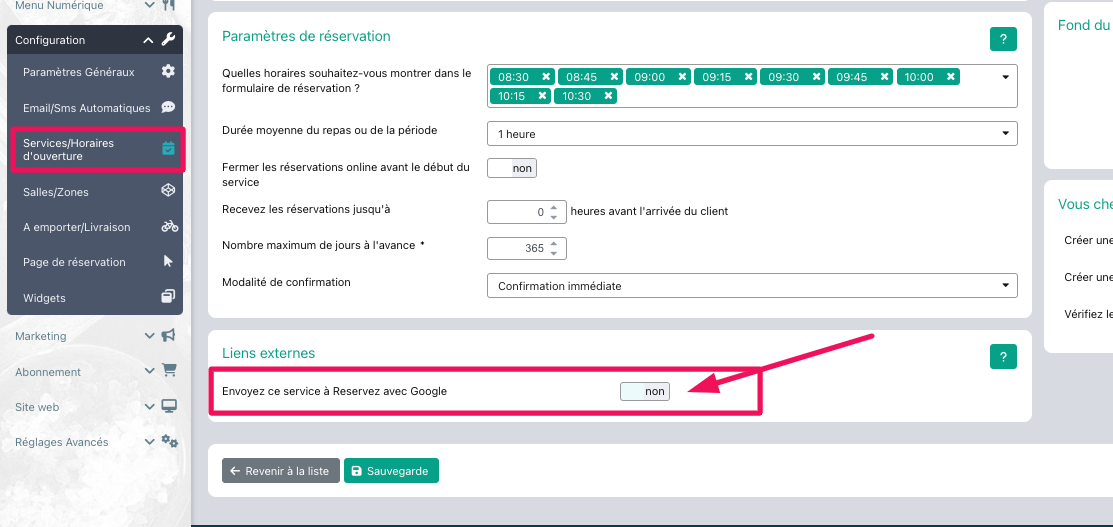
Task: Click the stacked windows icon for Widgets
Action: click(168, 296)
